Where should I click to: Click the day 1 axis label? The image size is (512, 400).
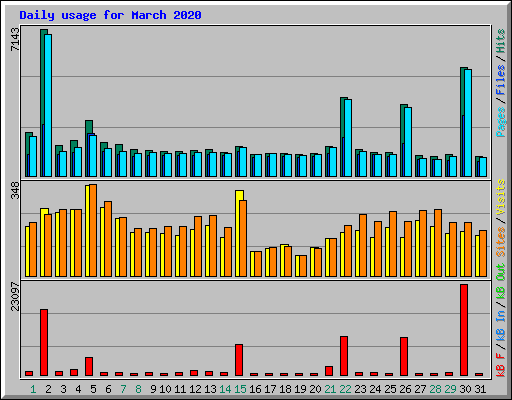(33, 389)
